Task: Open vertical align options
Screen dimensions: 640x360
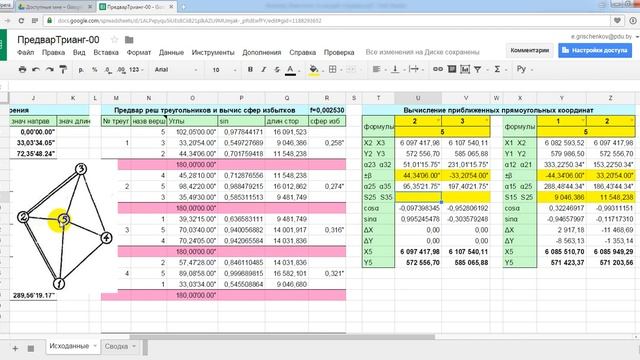Action: click(395, 69)
